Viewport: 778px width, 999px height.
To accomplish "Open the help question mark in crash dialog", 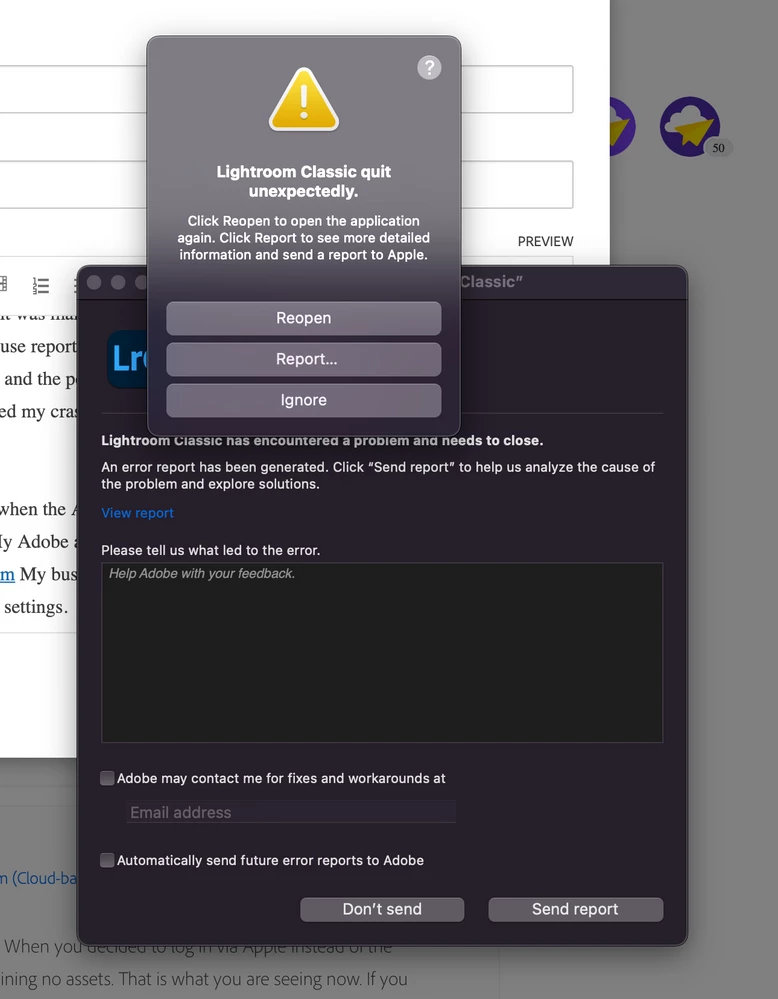I will coord(429,68).
